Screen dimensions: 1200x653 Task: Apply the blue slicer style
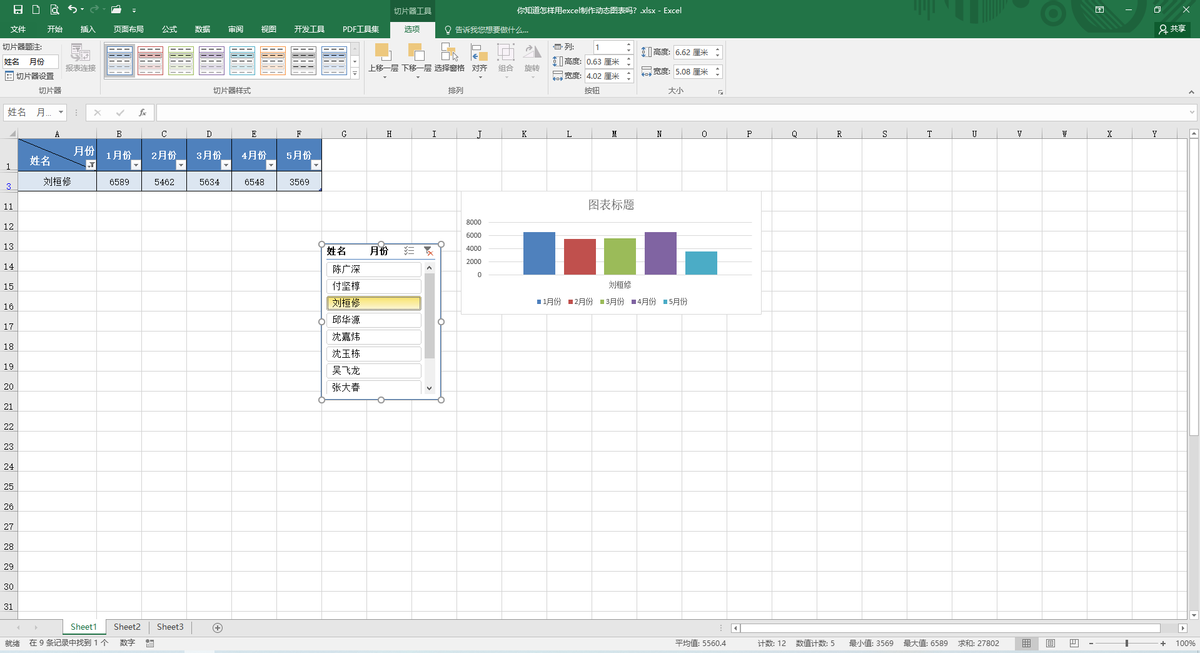(120, 61)
